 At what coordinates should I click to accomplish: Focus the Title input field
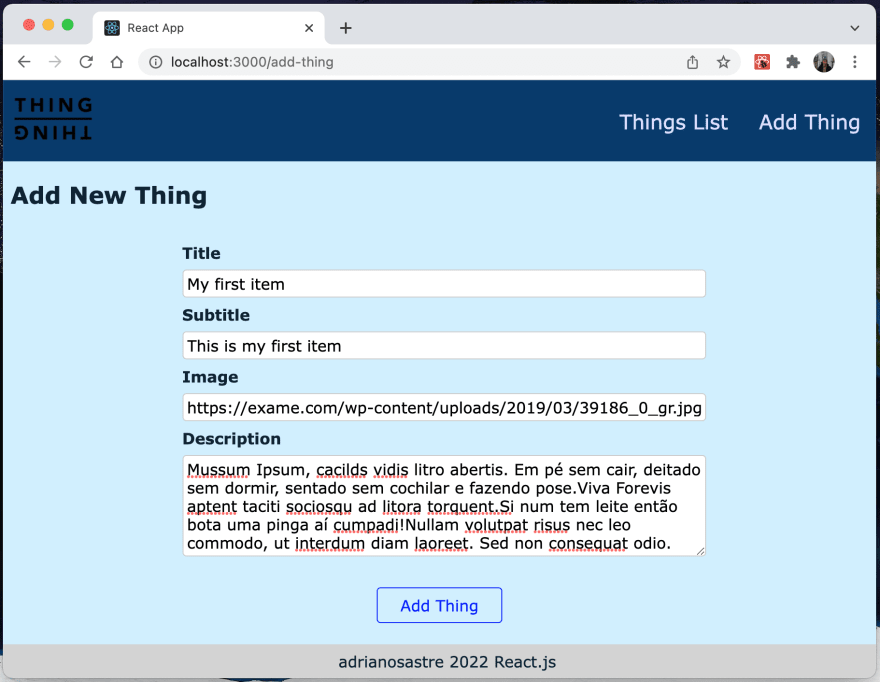pos(444,284)
